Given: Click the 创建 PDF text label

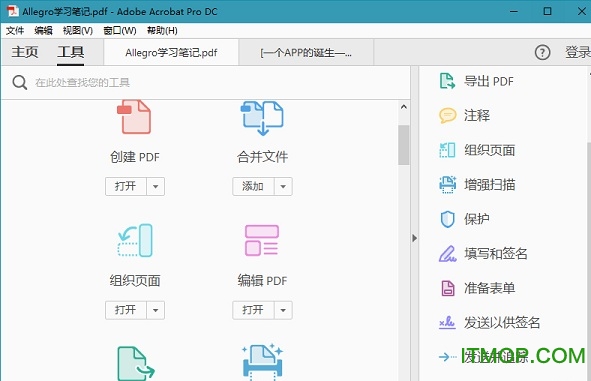Looking at the screenshot, I should pyautogui.click(x=135, y=157).
